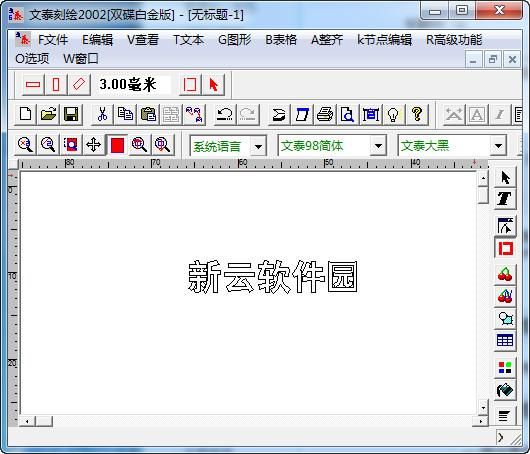Click the yellow question mark help icon
This screenshot has width=530, height=454.
click(x=417, y=114)
